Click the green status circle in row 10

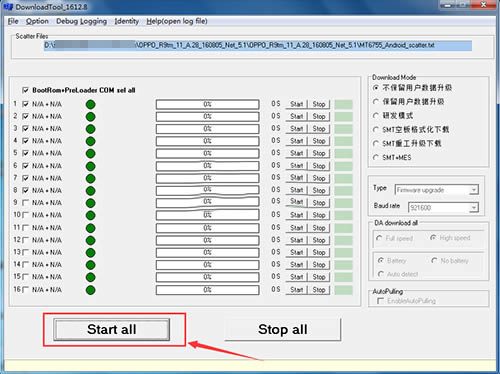point(90,215)
